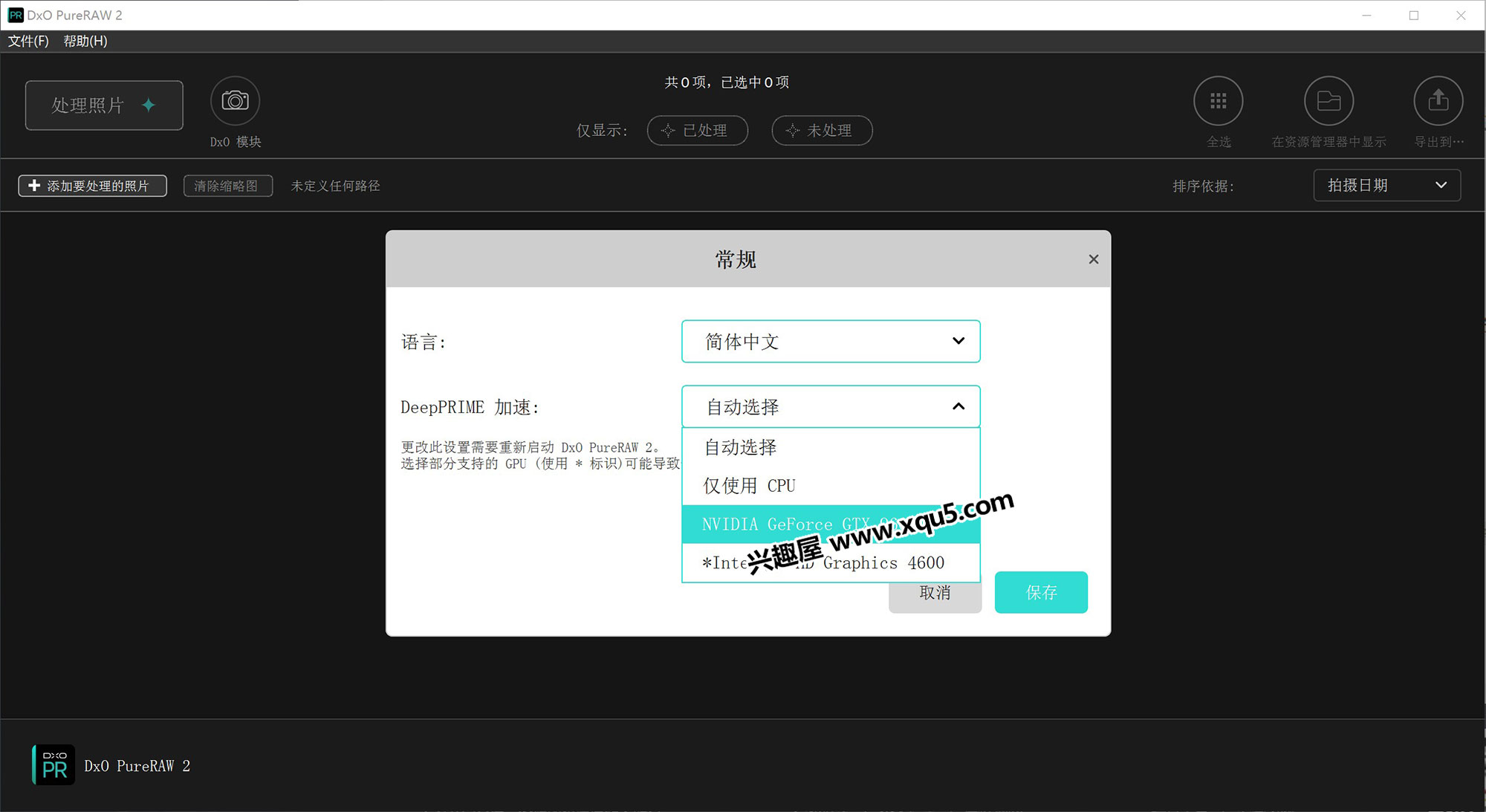This screenshot has width=1486, height=812.
Task: Click the 未定义任何路径 path text
Action: click(335, 186)
